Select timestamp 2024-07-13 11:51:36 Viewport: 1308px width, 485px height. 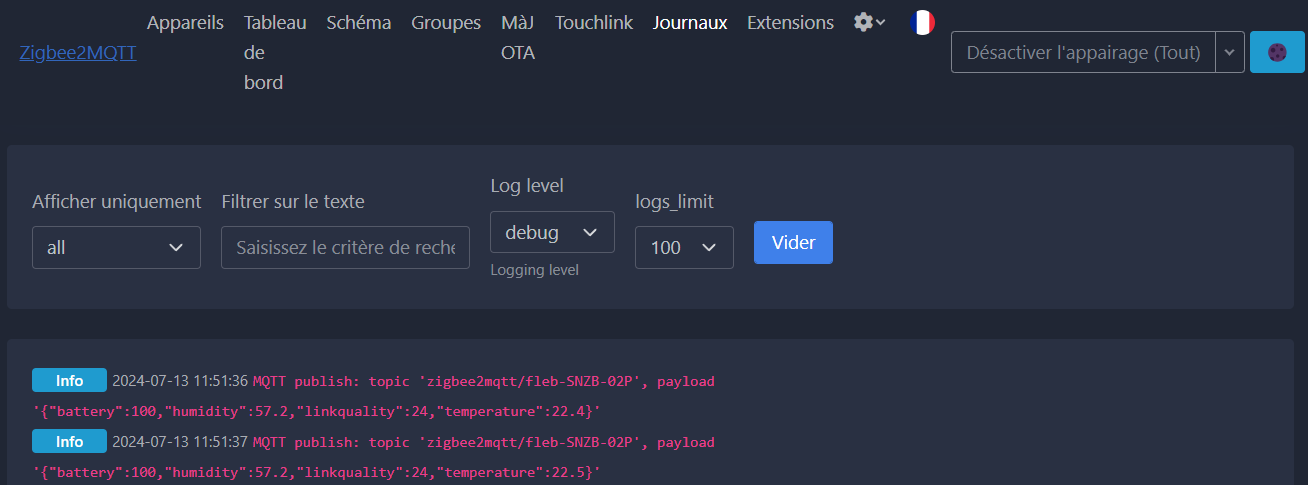tap(180, 381)
